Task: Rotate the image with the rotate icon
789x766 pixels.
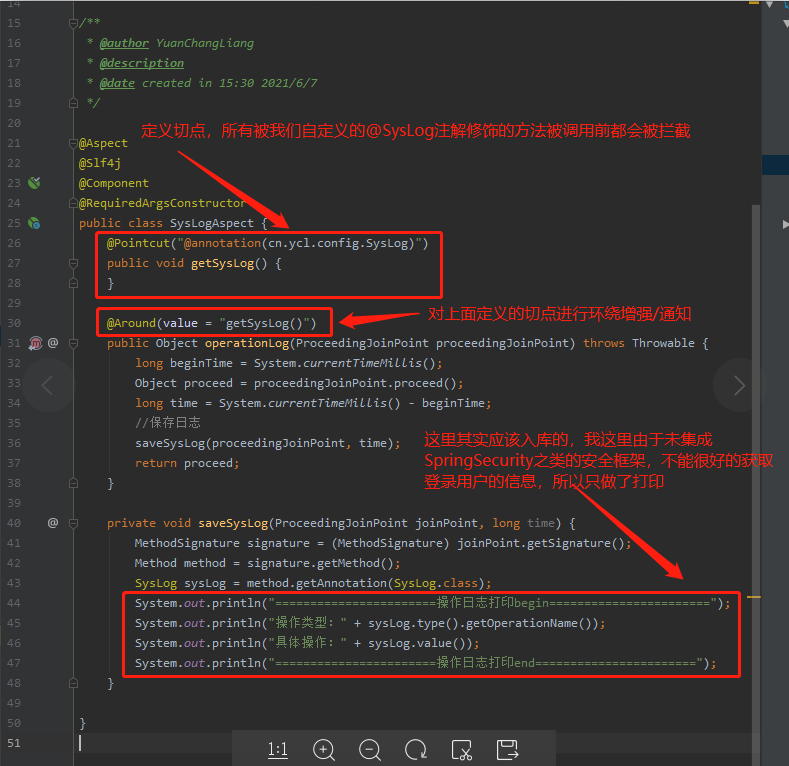Action: [416, 749]
